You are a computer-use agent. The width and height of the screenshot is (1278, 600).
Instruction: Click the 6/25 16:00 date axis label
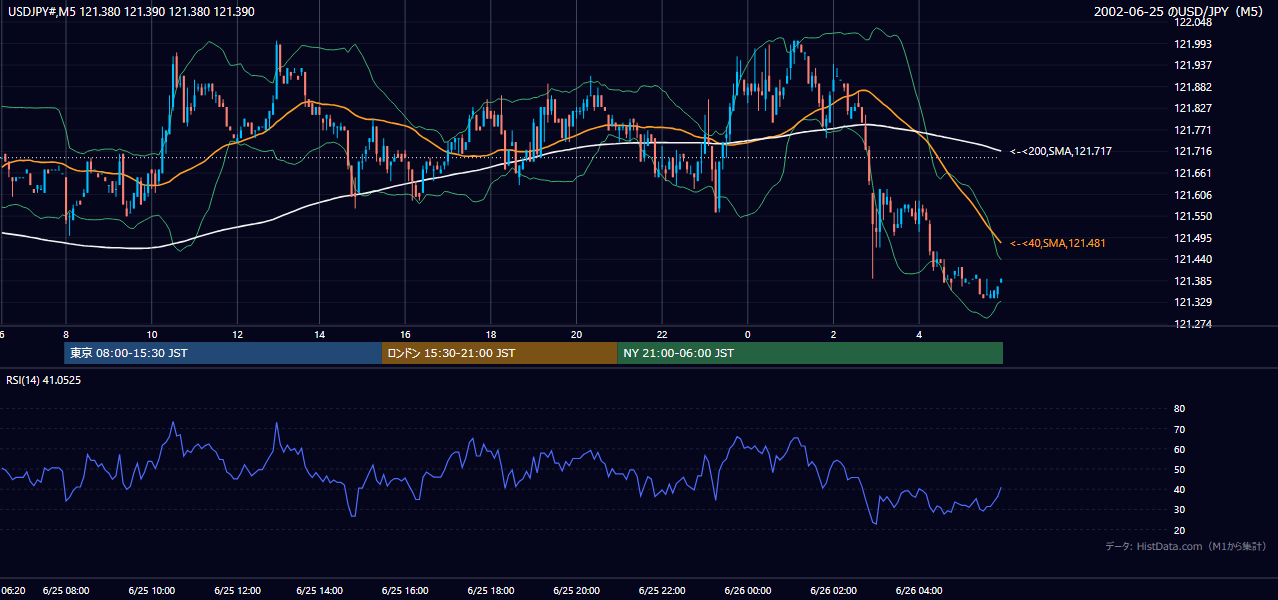407,590
